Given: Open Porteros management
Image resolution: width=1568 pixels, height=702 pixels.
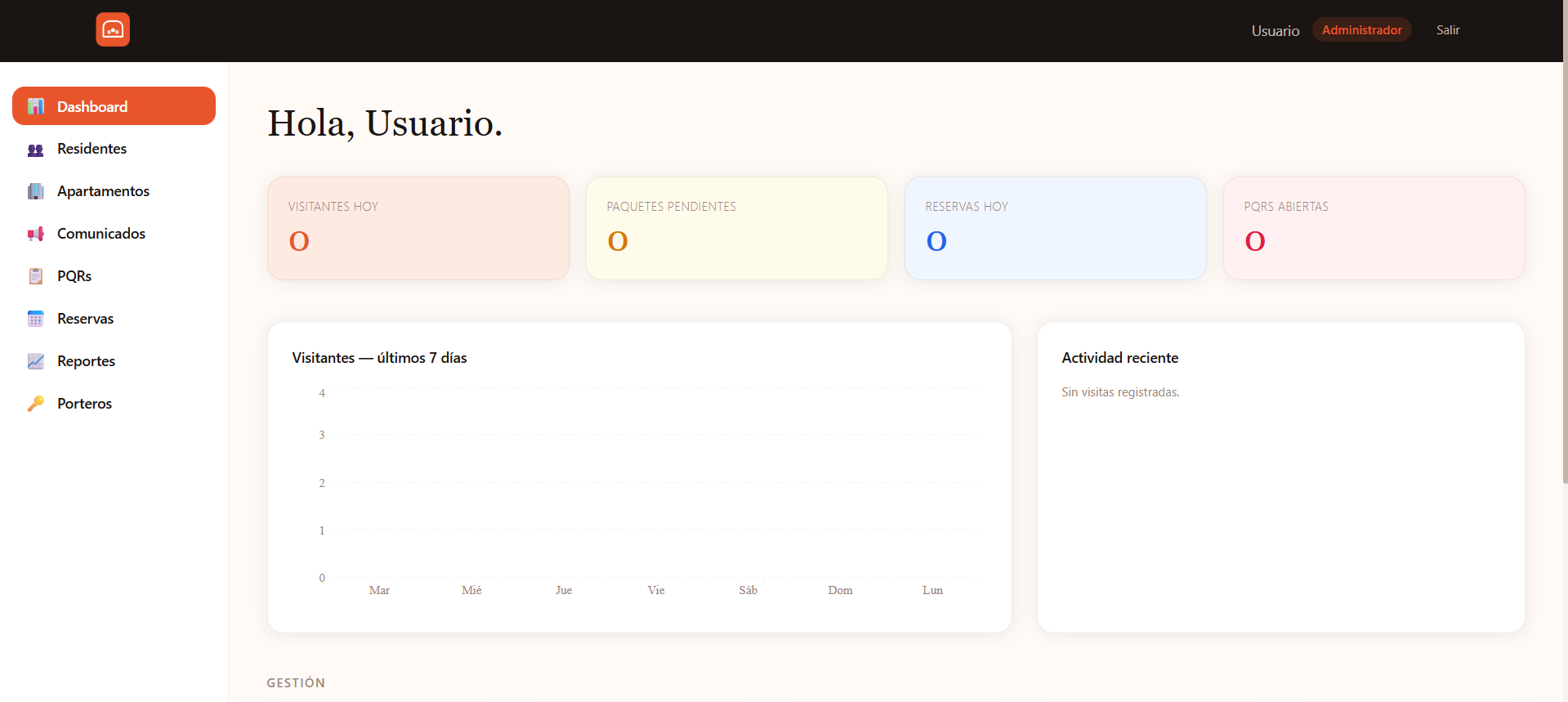Looking at the screenshot, I should [114, 404].
